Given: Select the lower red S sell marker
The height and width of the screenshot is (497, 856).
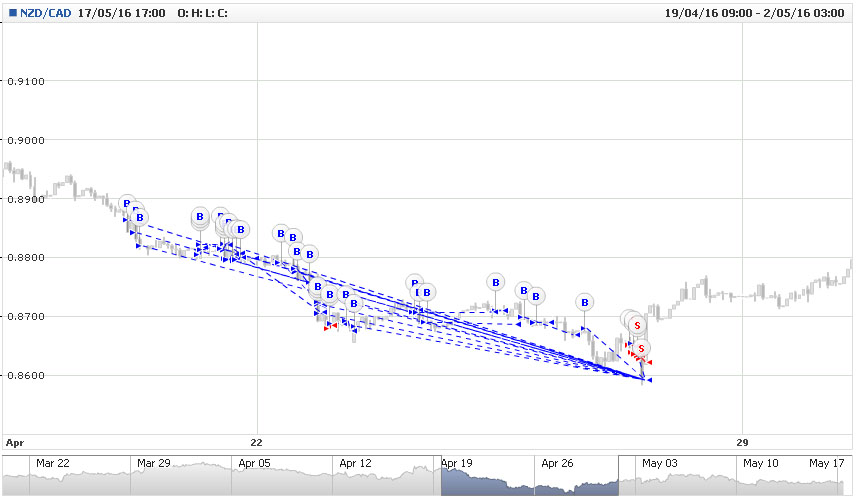Looking at the screenshot, I should [x=642, y=348].
